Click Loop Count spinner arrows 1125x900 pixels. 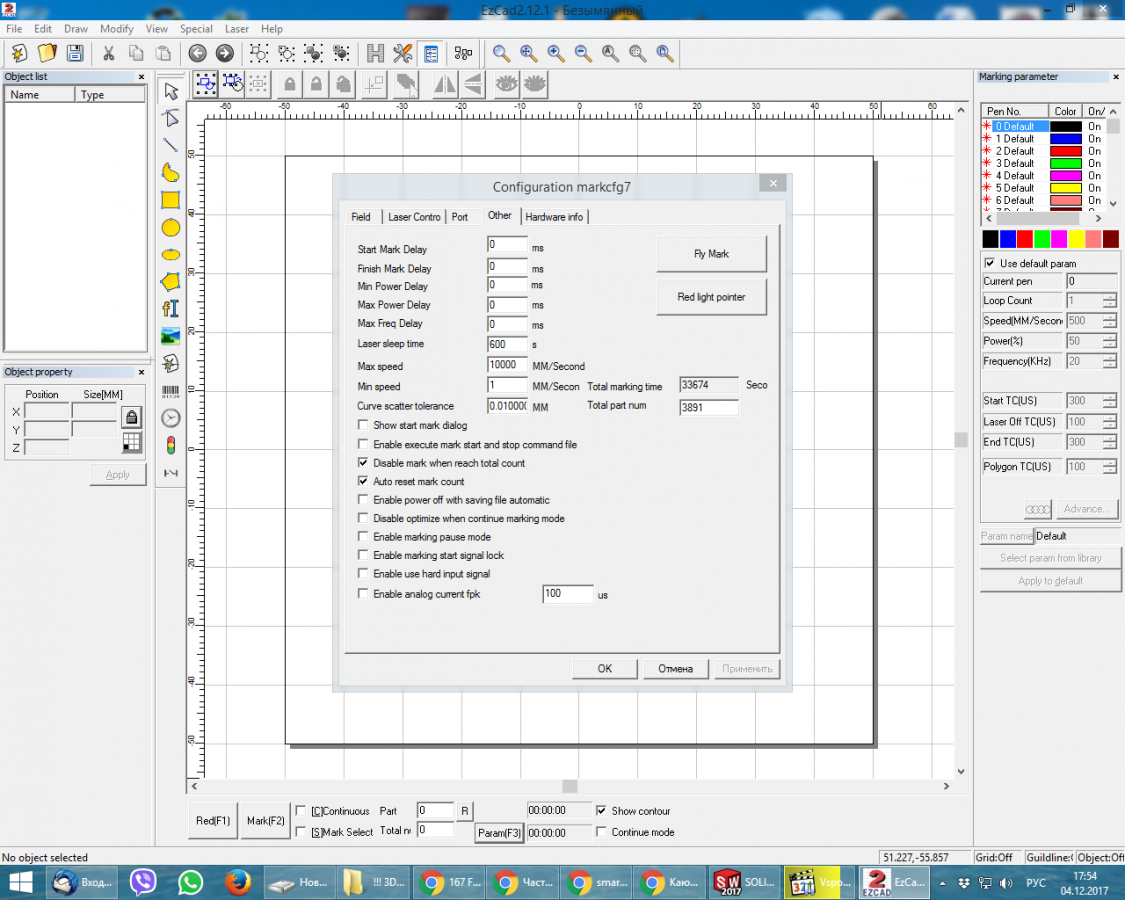[x=1109, y=301]
